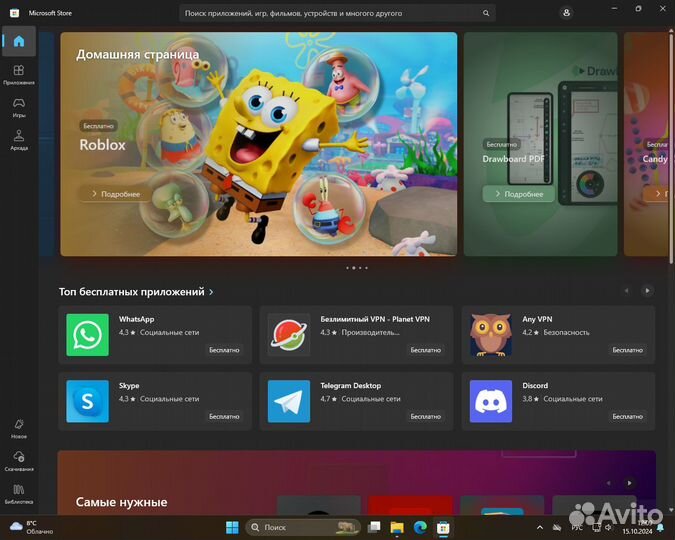Show hidden tray icons chevron
Image resolution: width=675 pixels, height=540 pixels.
point(540,527)
